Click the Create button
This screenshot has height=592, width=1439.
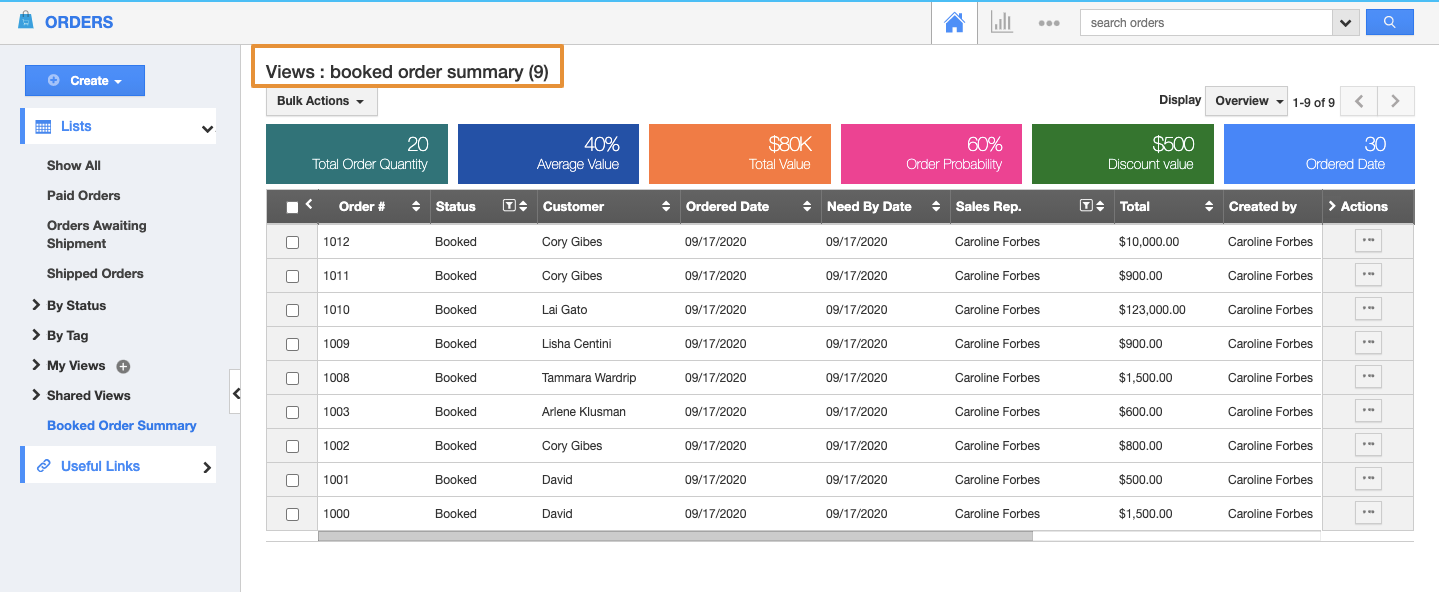85,81
